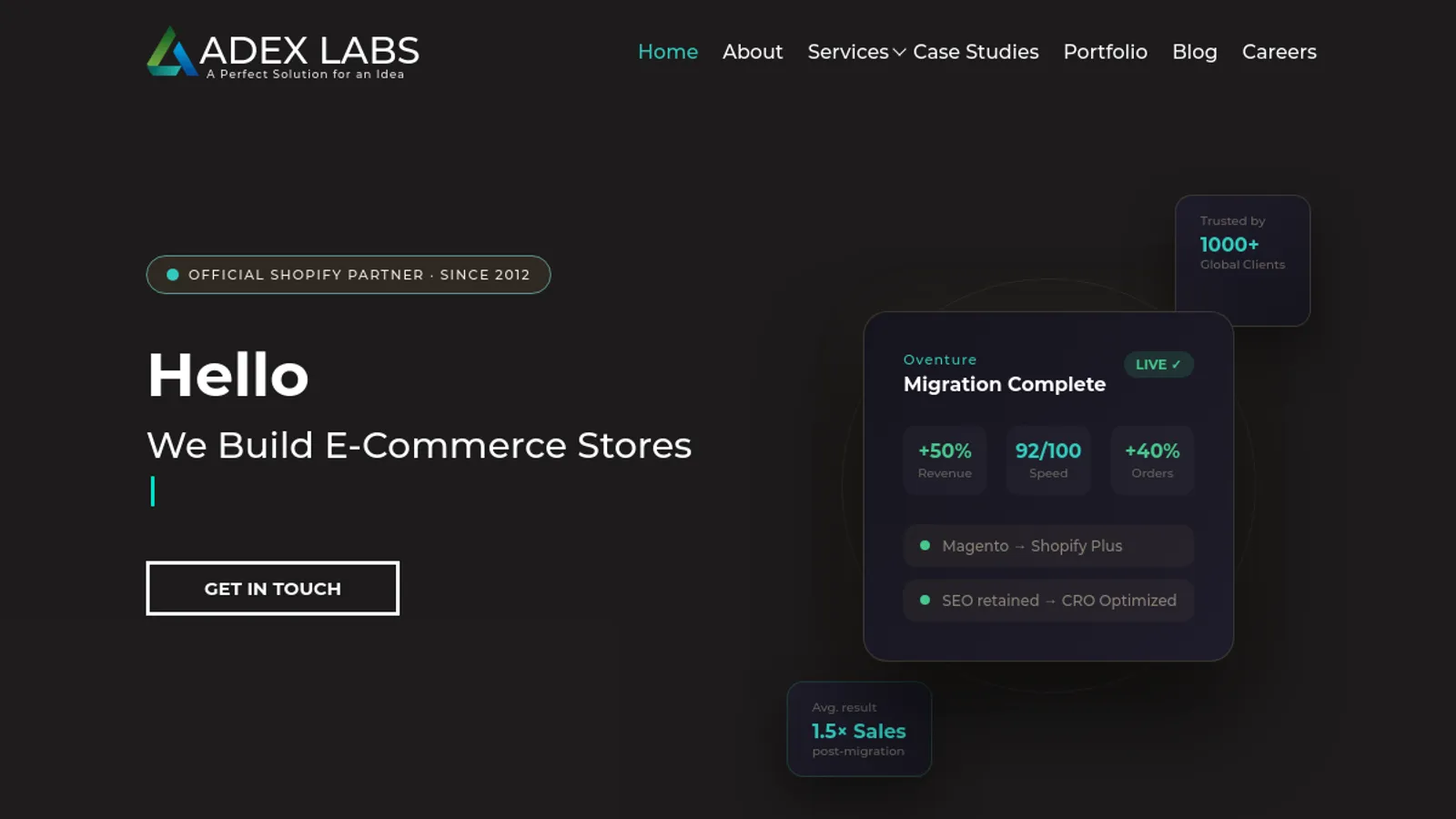Go to the Home nav item
Viewport: 1456px width, 819px height.
668,52
